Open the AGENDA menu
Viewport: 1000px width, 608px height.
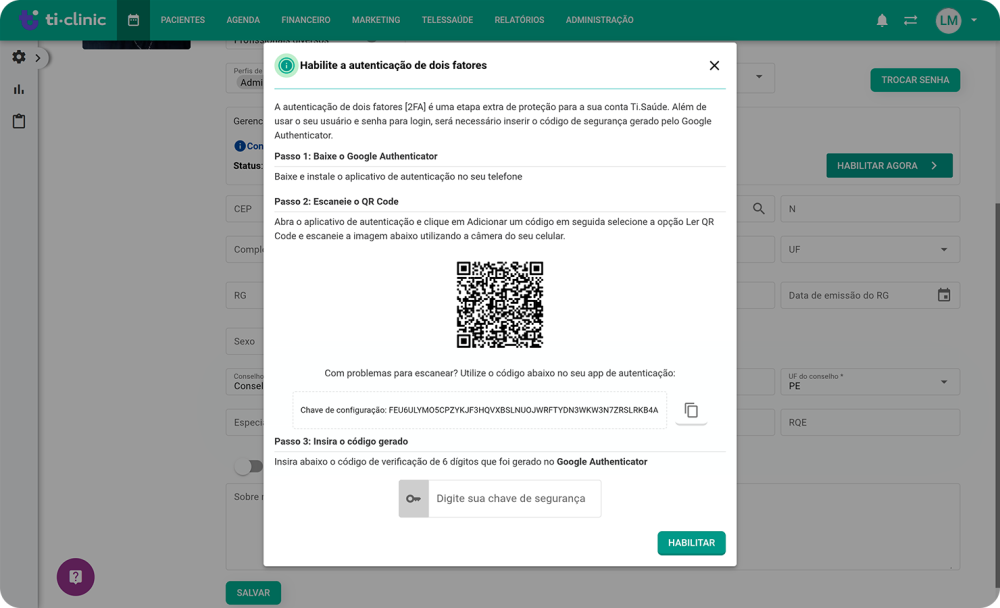tap(243, 20)
